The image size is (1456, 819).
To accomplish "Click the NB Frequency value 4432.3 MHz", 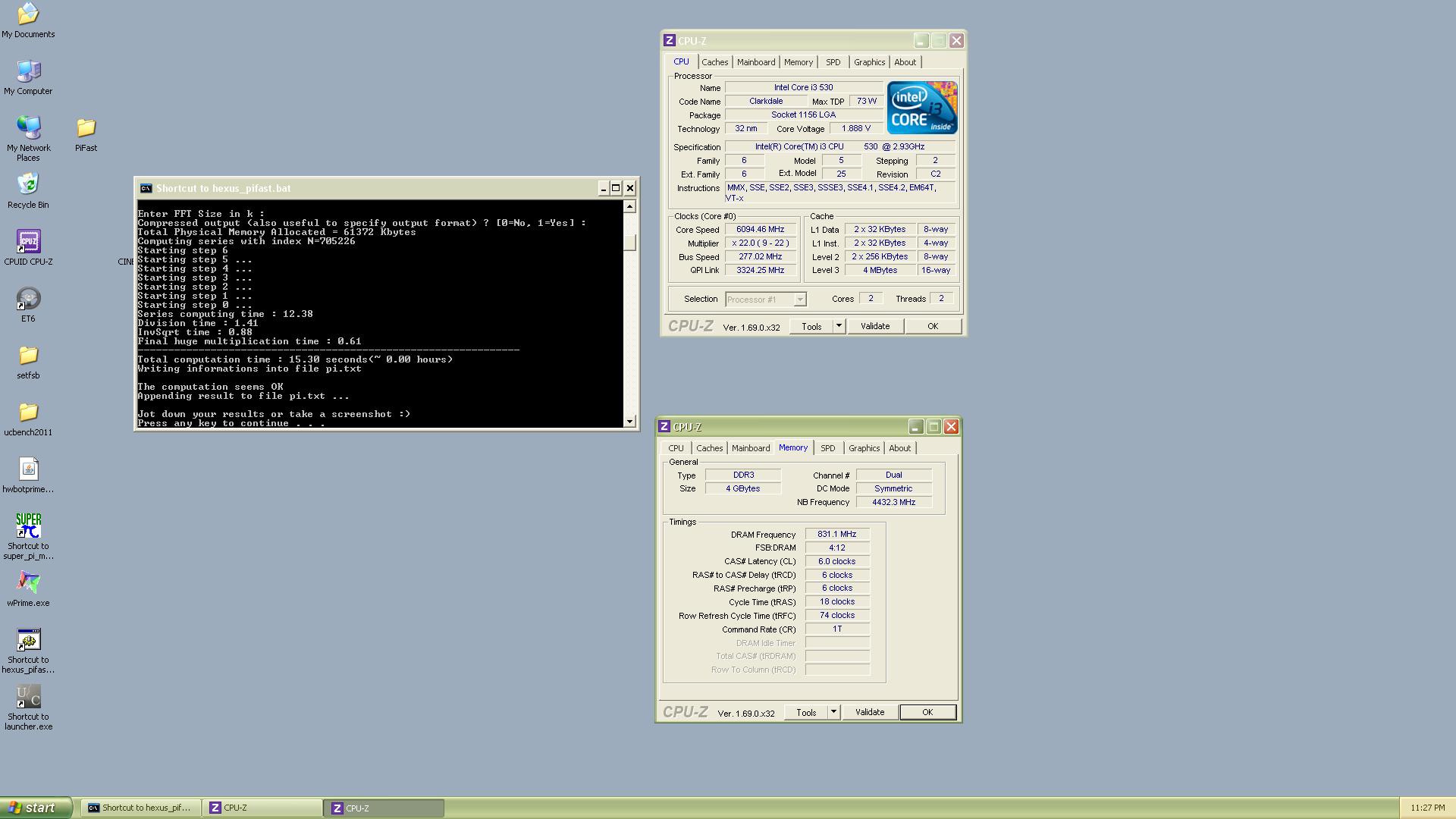I will (893, 502).
